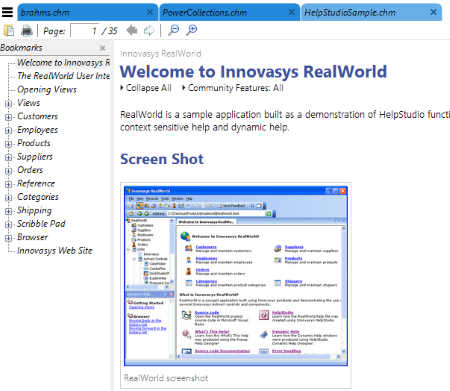Switch to the PowerCollections.chm tab
This screenshot has height=391, width=450.
coord(229,12)
